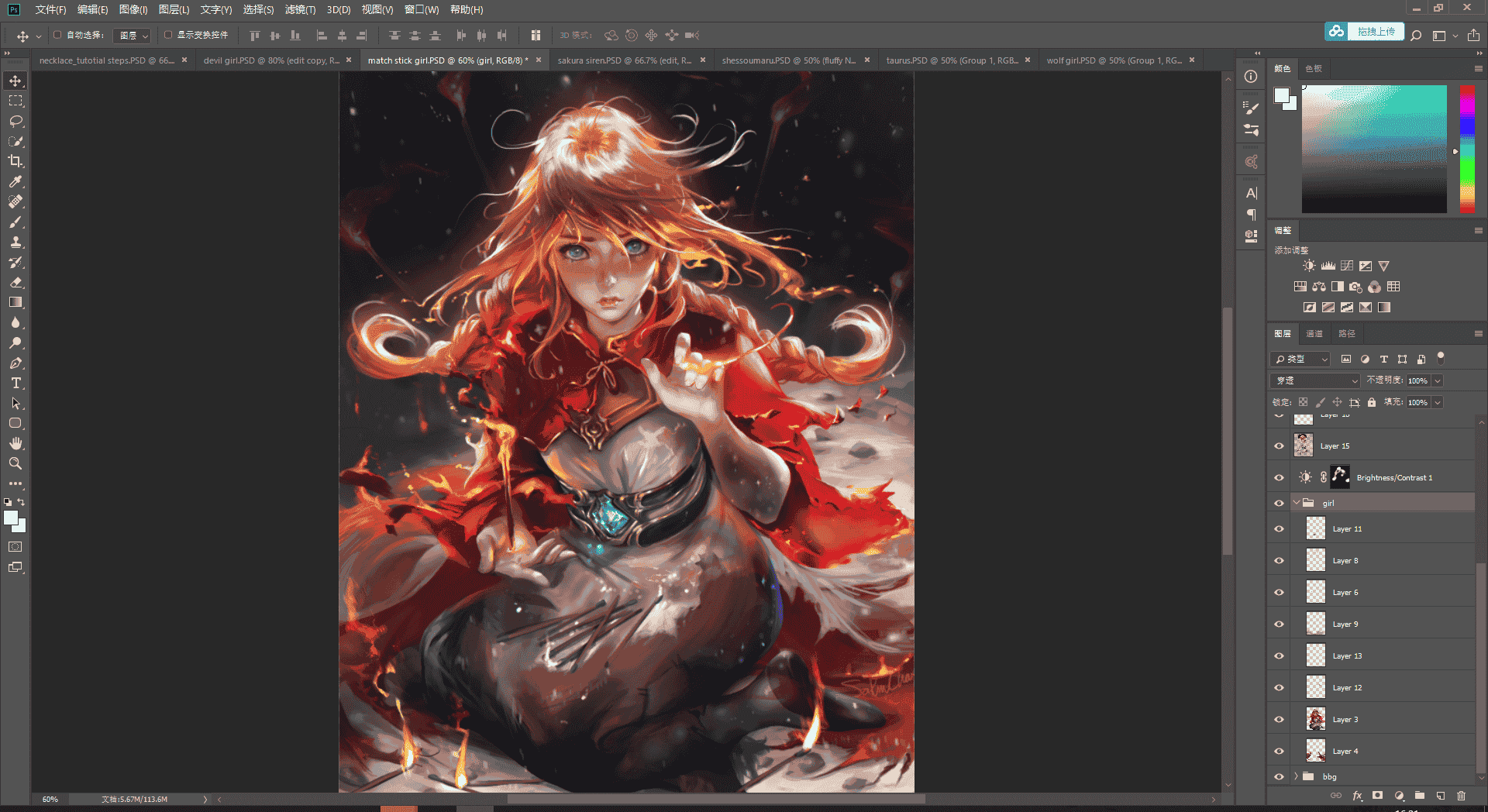Switch to the devil girl.PSD tab
1488x812 pixels.
271,60
